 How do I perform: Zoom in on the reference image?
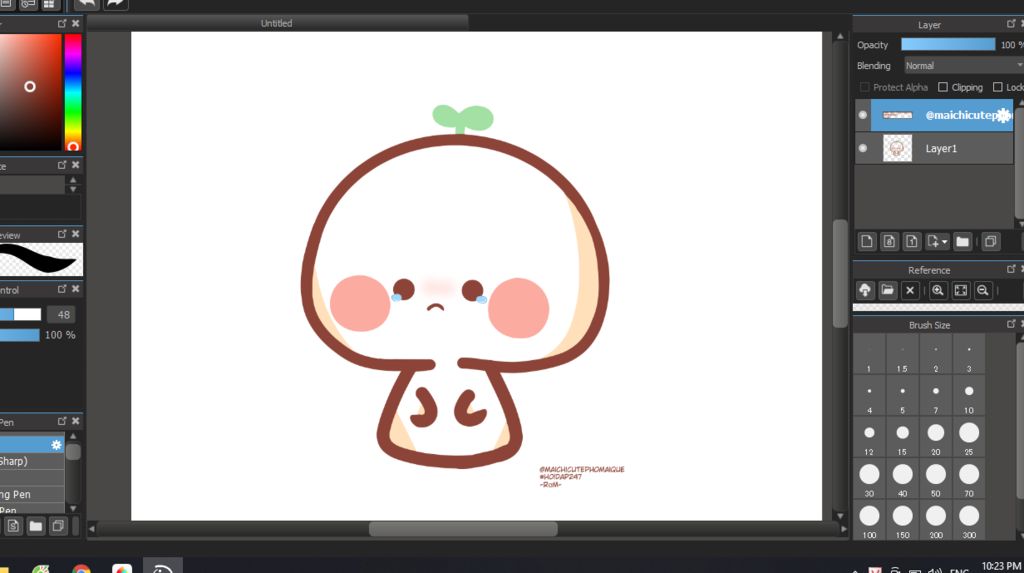(938, 290)
